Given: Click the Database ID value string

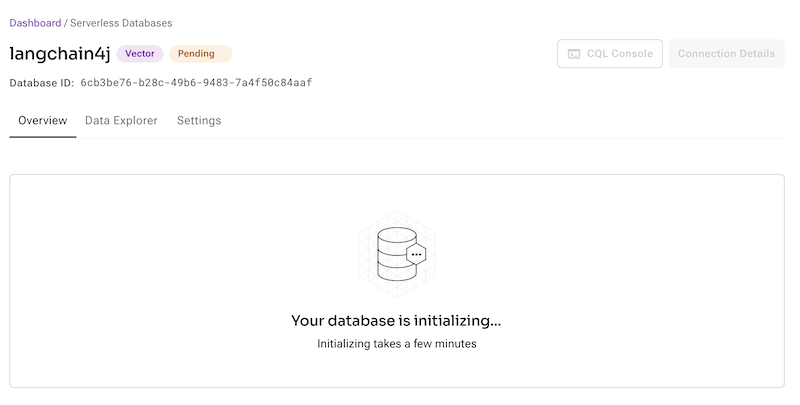Looking at the screenshot, I should coord(196,83).
